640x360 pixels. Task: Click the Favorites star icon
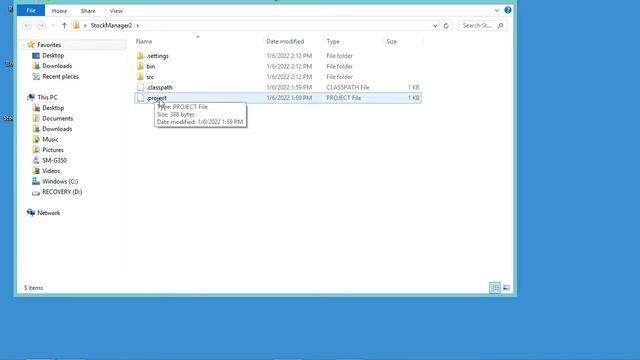pyautogui.click(x=31, y=44)
